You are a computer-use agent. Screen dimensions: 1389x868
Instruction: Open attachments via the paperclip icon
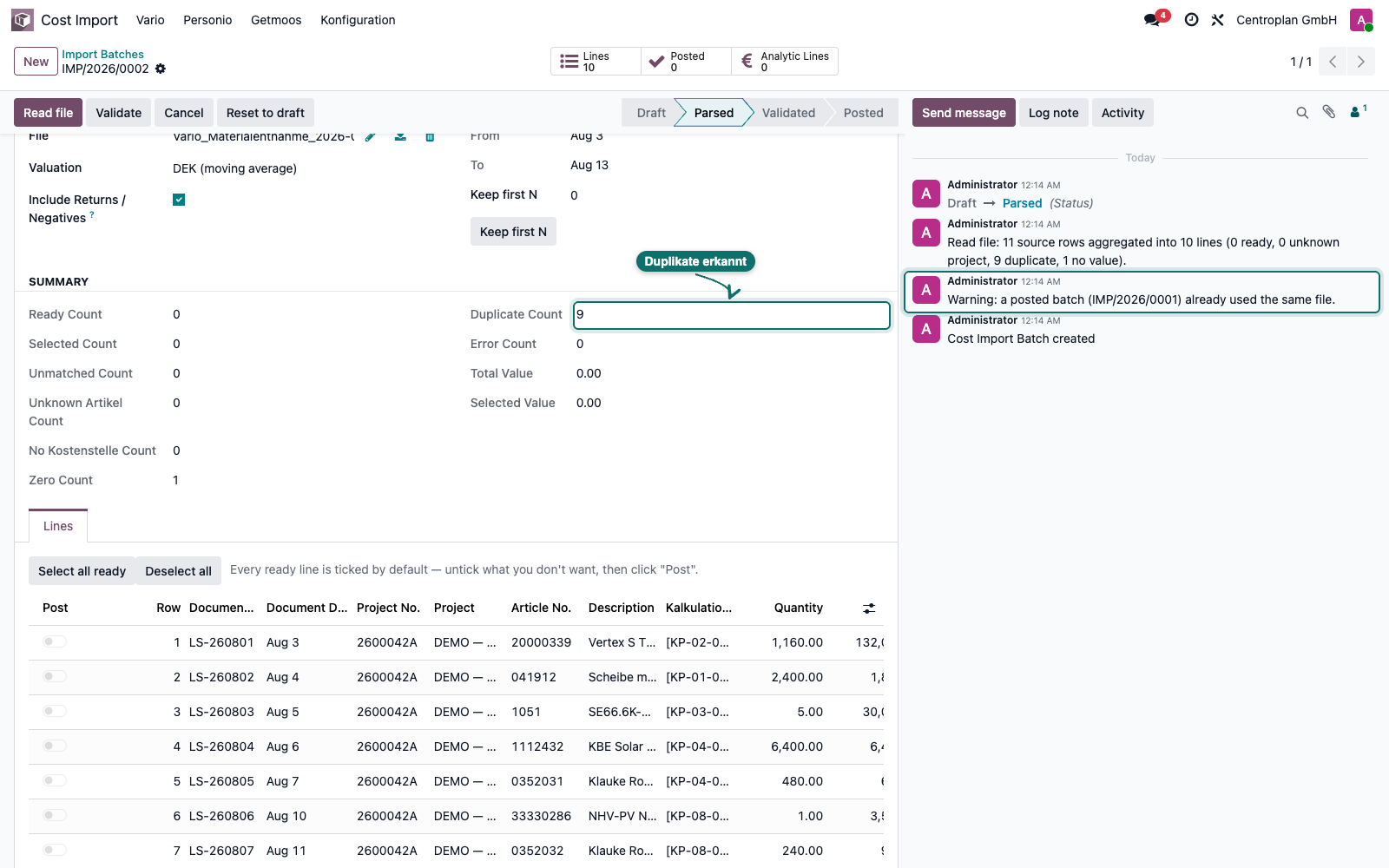[x=1329, y=112]
